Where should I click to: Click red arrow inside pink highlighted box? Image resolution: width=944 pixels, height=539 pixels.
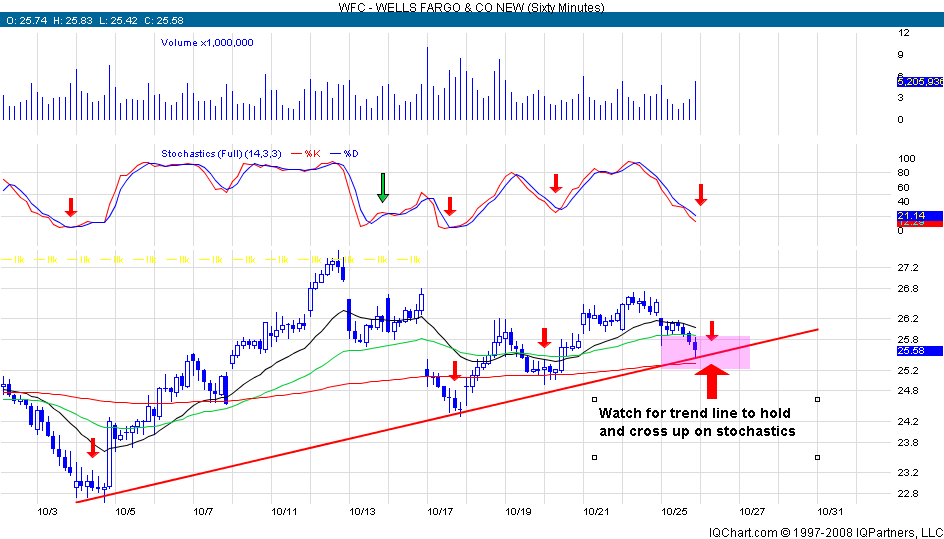[711, 329]
